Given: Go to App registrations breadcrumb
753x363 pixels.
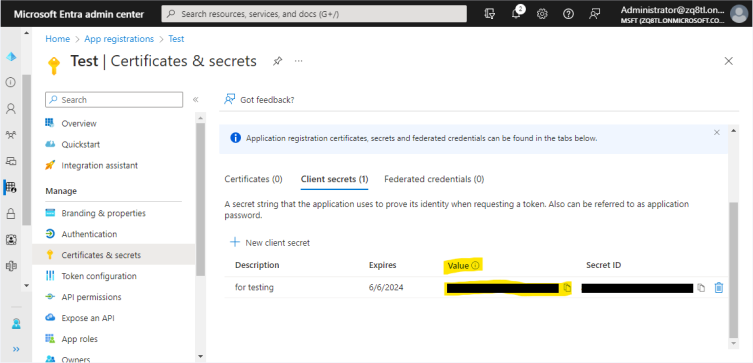Looking at the screenshot, I should click(x=119, y=39).
